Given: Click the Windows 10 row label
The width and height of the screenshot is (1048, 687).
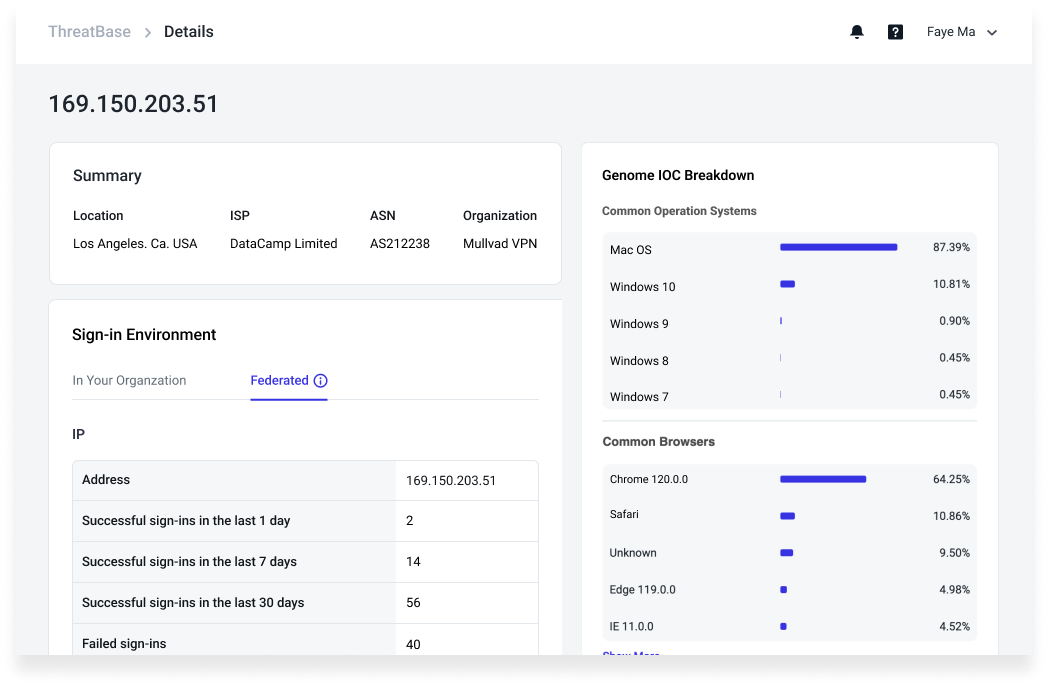Looking at the screenshot, I should pyautogui.click(x=642, y=287).
